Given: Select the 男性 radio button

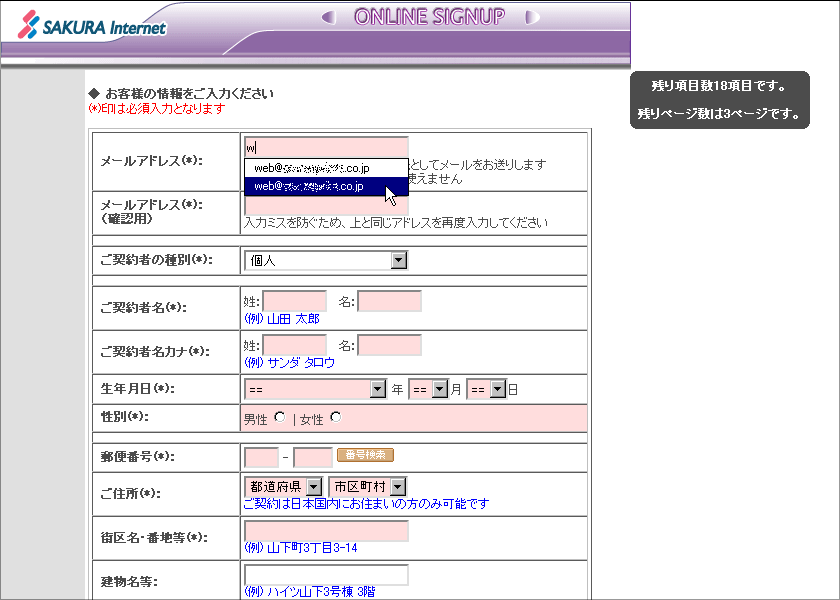Looking at the screenshot, I should pos(279,417).
